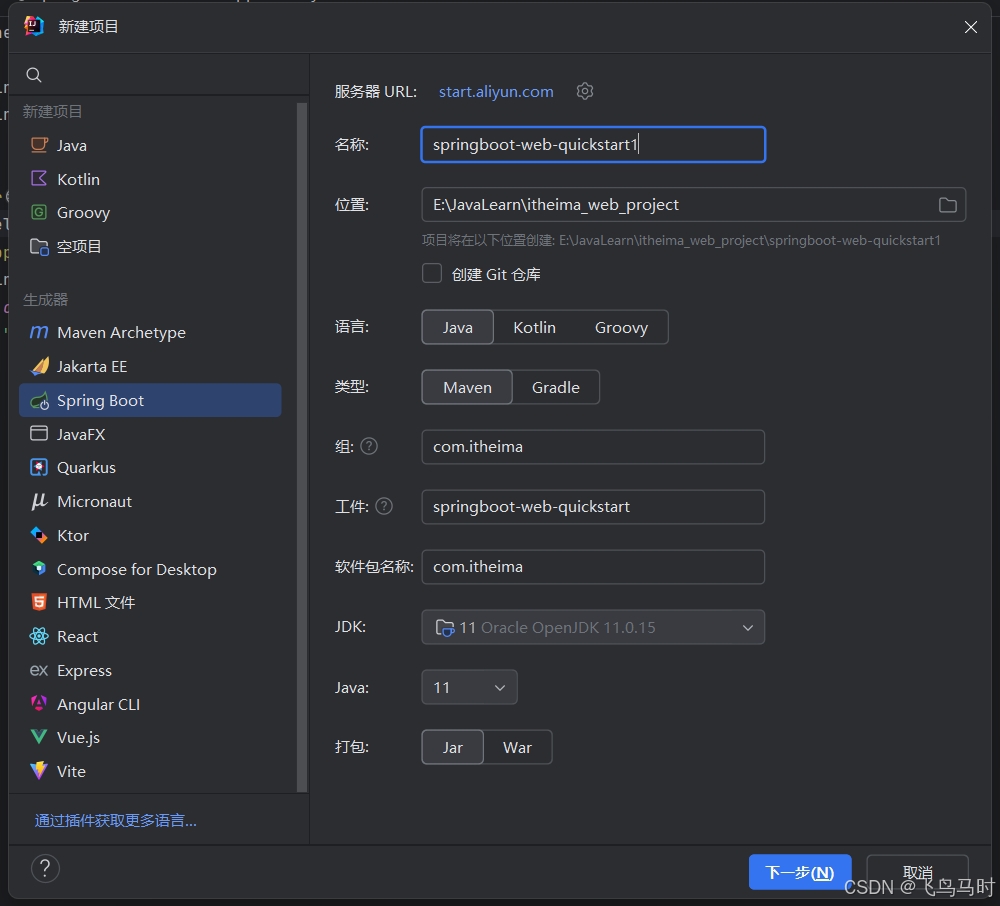Select Compose for Desktop generator
The image size is (1000, 906).
coord(151,569)
